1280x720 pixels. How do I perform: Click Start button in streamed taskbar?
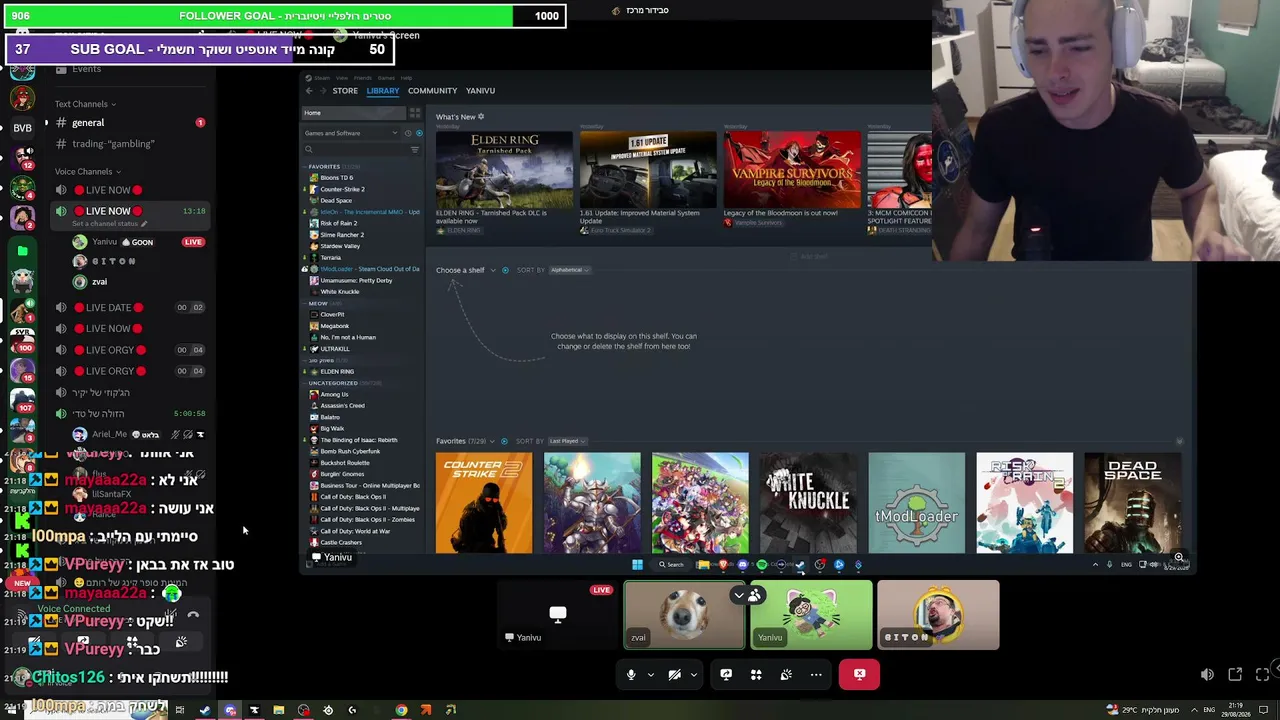click(x=637, y=565)
